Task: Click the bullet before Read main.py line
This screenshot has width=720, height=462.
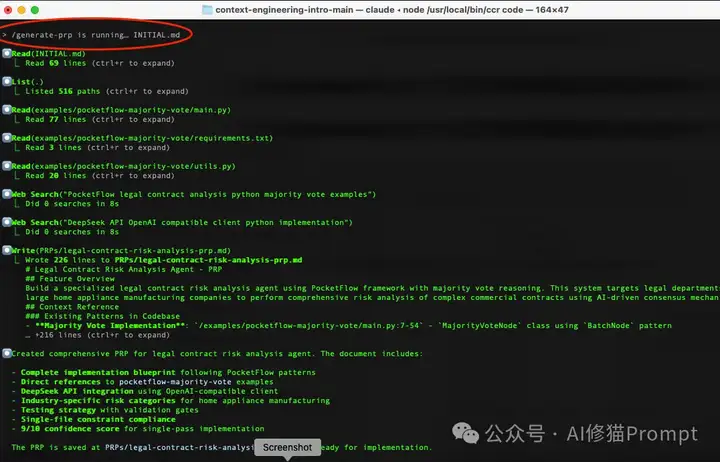Action: click(7, 109)
